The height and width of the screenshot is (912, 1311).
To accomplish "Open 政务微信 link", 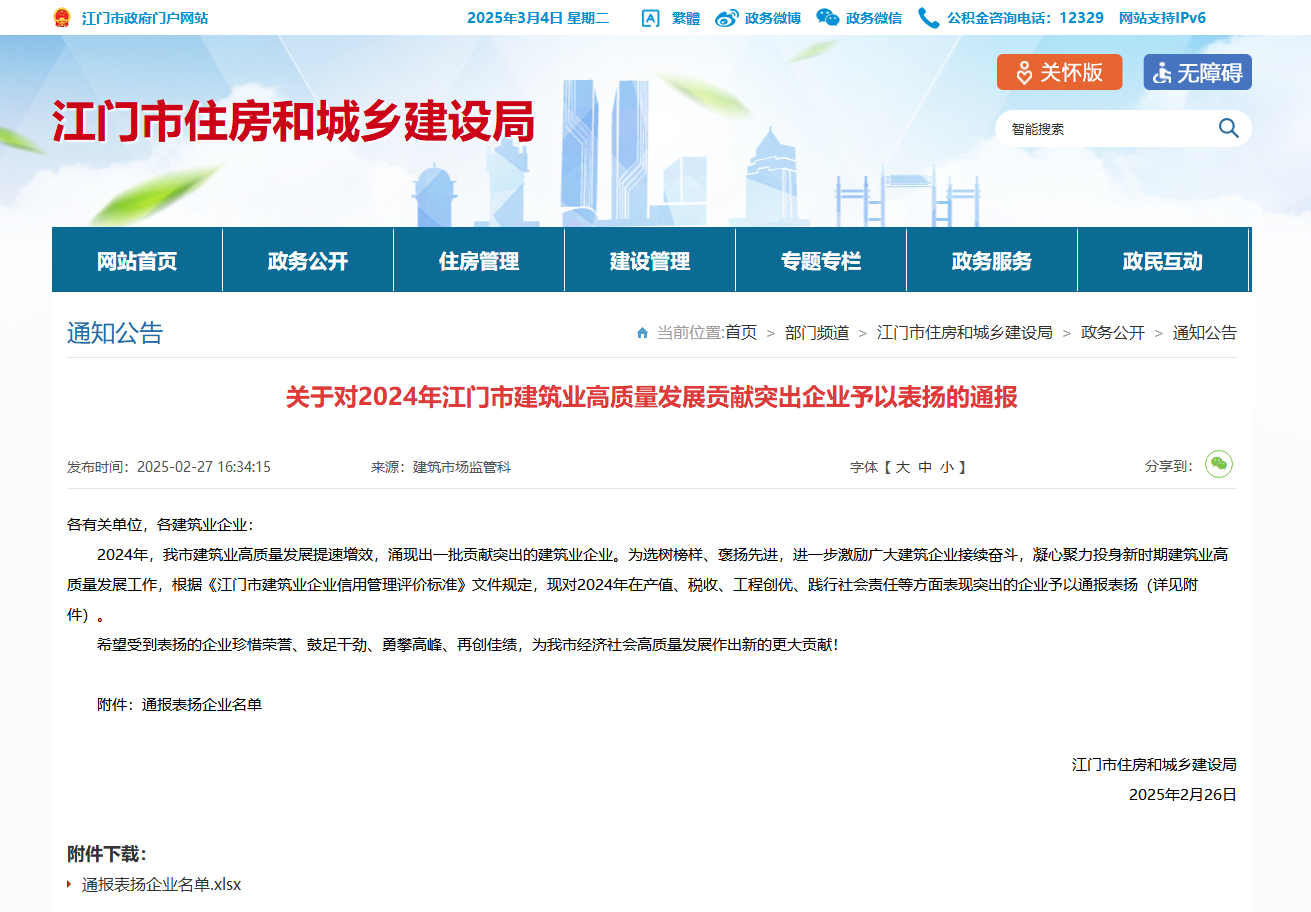I will click(x=874, y=18).
